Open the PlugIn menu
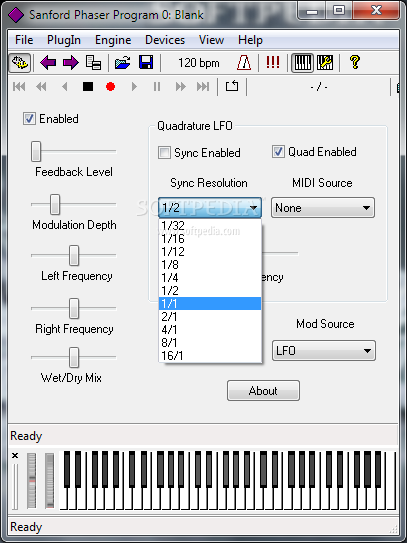The height and width of the screenshot is (543, 407). (64, 40)
